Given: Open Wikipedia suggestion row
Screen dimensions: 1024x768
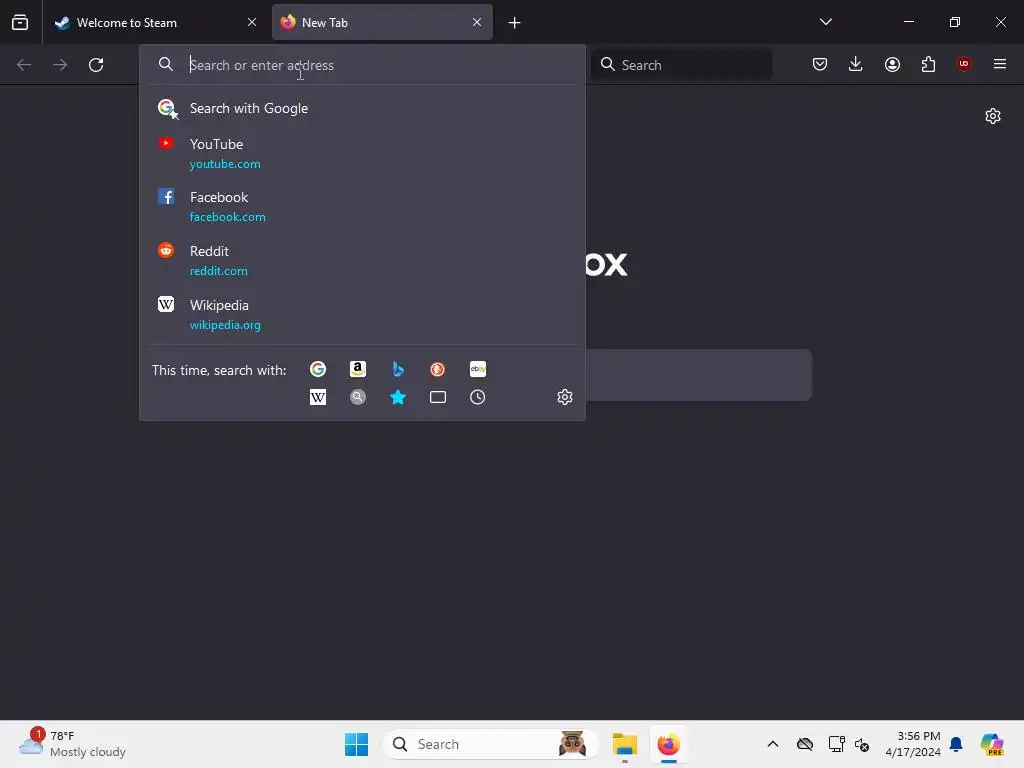Looking at the screenshot, I should [x=362, y=314].
